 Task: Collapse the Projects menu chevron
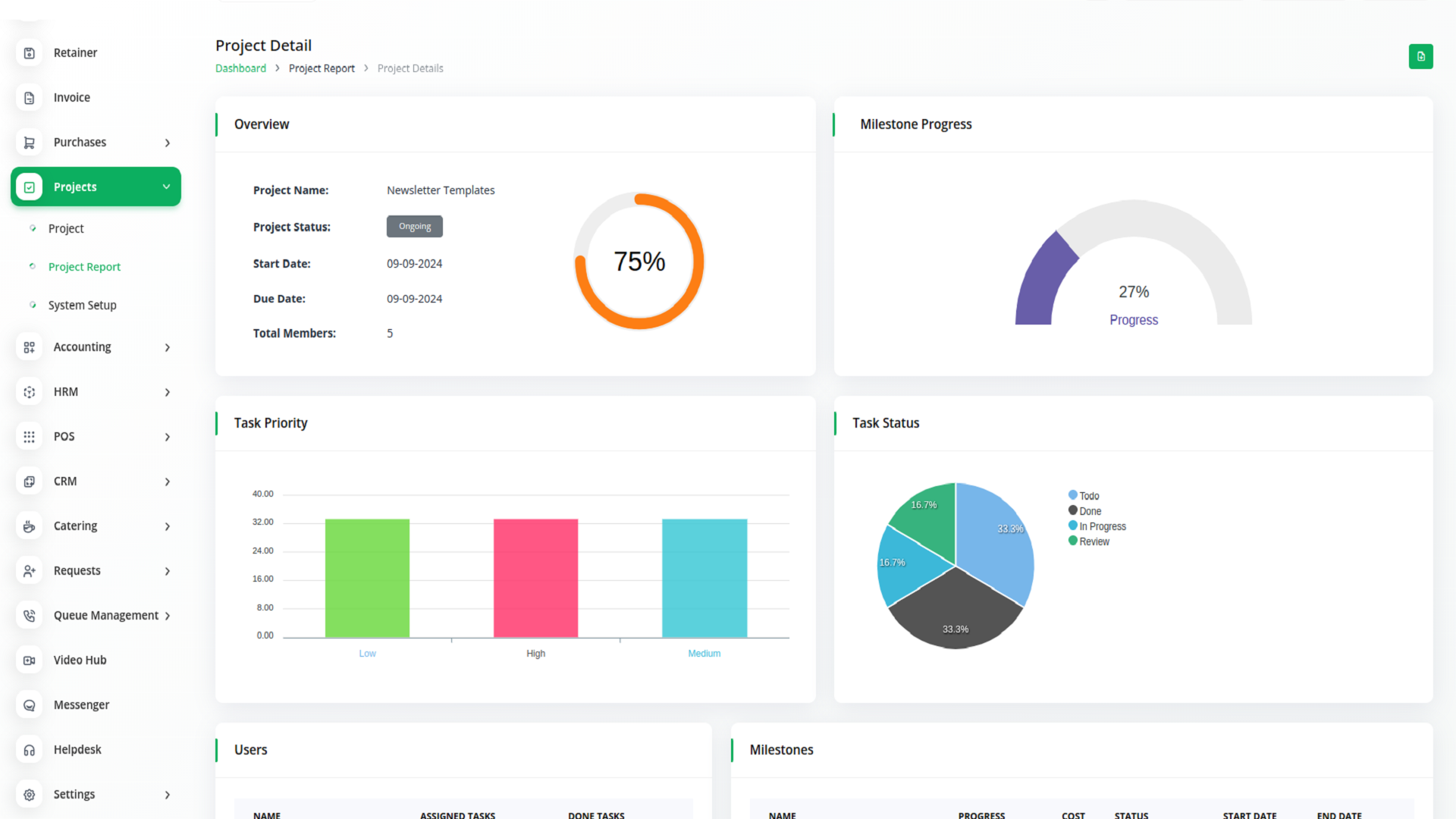[166, 187]
